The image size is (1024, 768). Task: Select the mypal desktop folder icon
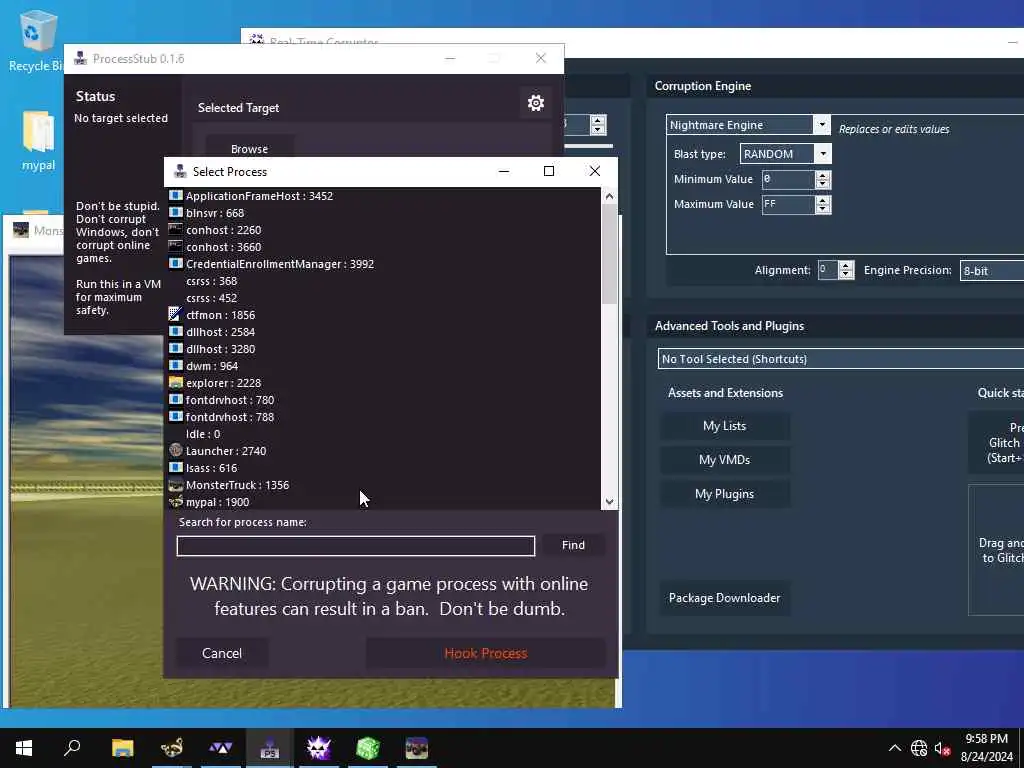[38, 142]
